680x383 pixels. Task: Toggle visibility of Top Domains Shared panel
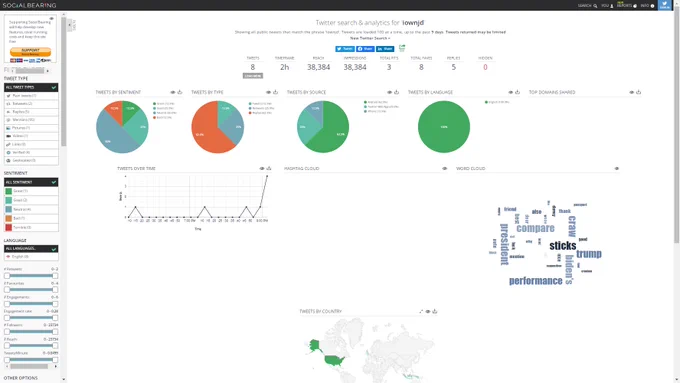tap(631, 92)
